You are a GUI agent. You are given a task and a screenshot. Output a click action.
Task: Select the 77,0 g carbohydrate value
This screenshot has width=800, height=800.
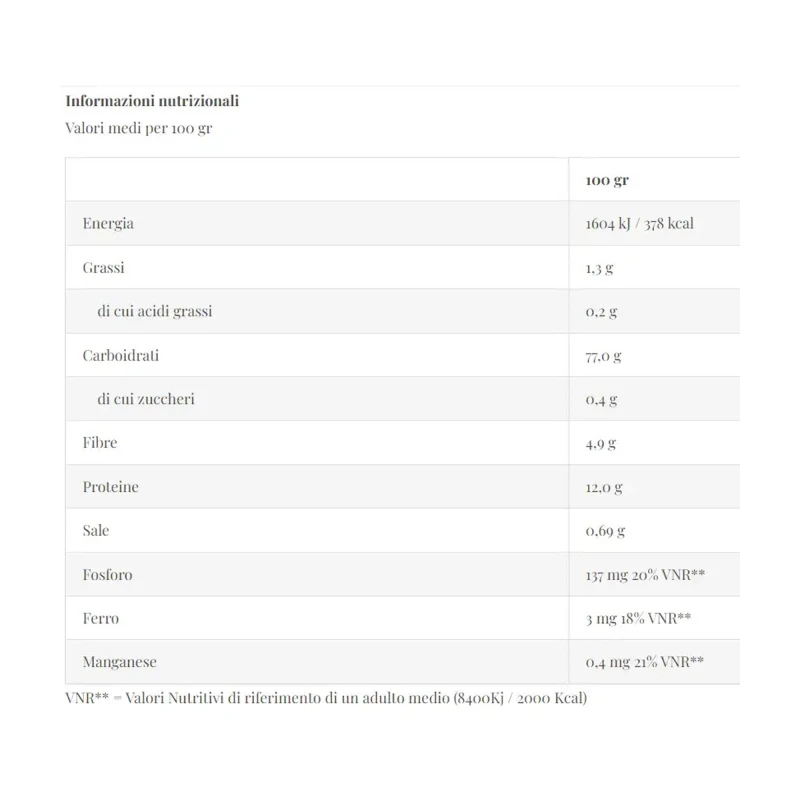(604, 356)
